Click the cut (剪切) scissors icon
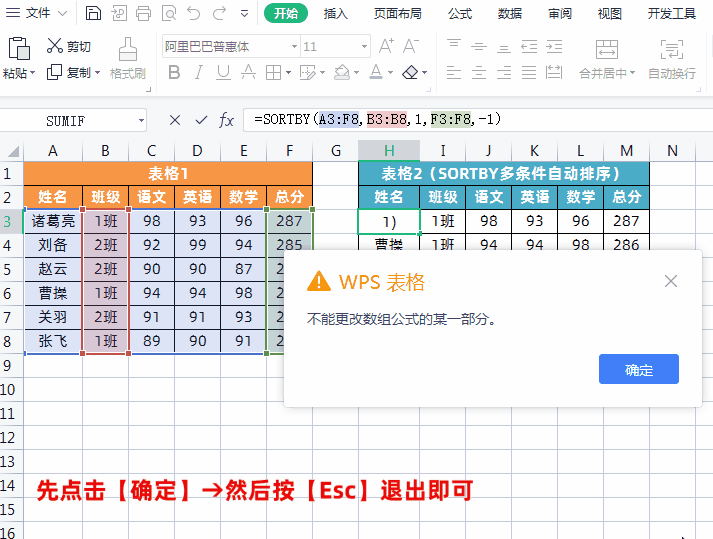This screenshot has height=539, width=713. point(55,46)
